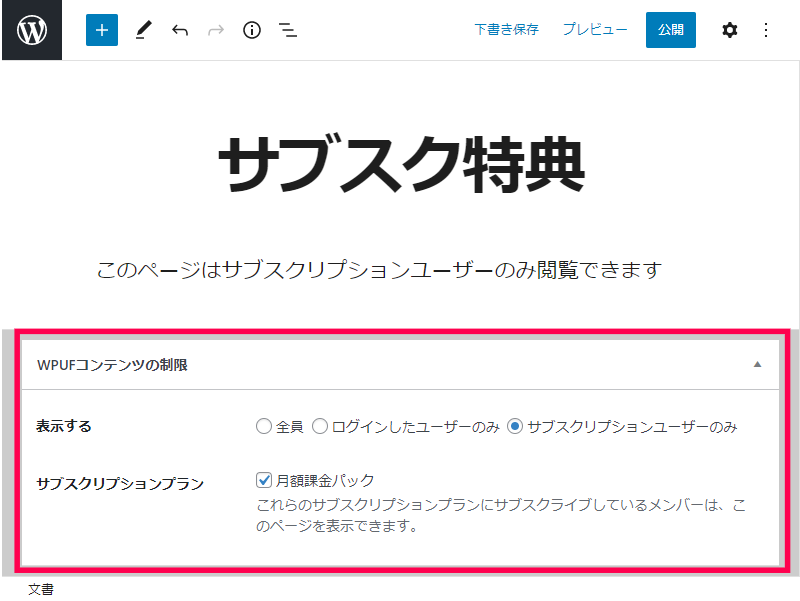
Task: Open the settings gear sidebar
Action: [x=730, y=30]
